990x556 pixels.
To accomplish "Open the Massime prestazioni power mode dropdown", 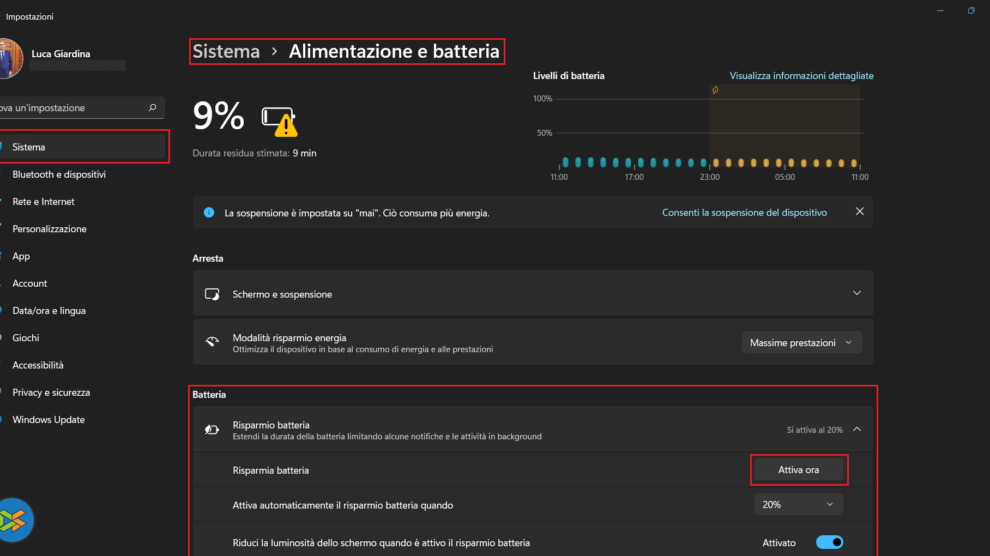I will 801,343.
